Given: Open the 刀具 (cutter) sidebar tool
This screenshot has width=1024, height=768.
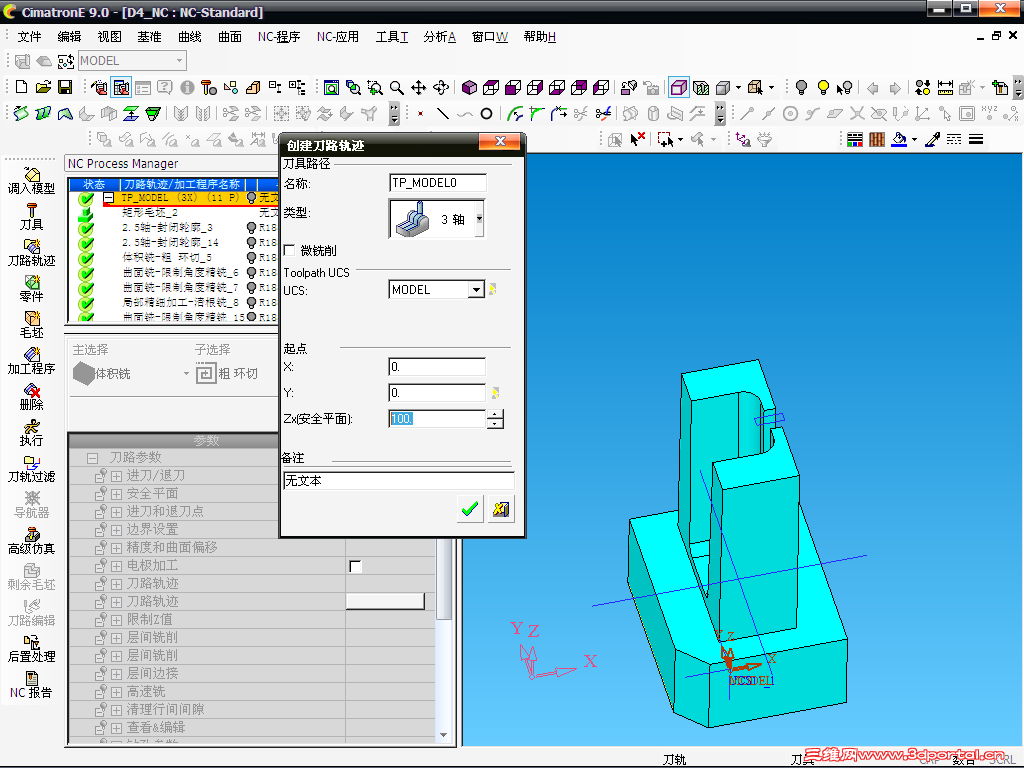Looking at the screenshot, I should point(31,217).
